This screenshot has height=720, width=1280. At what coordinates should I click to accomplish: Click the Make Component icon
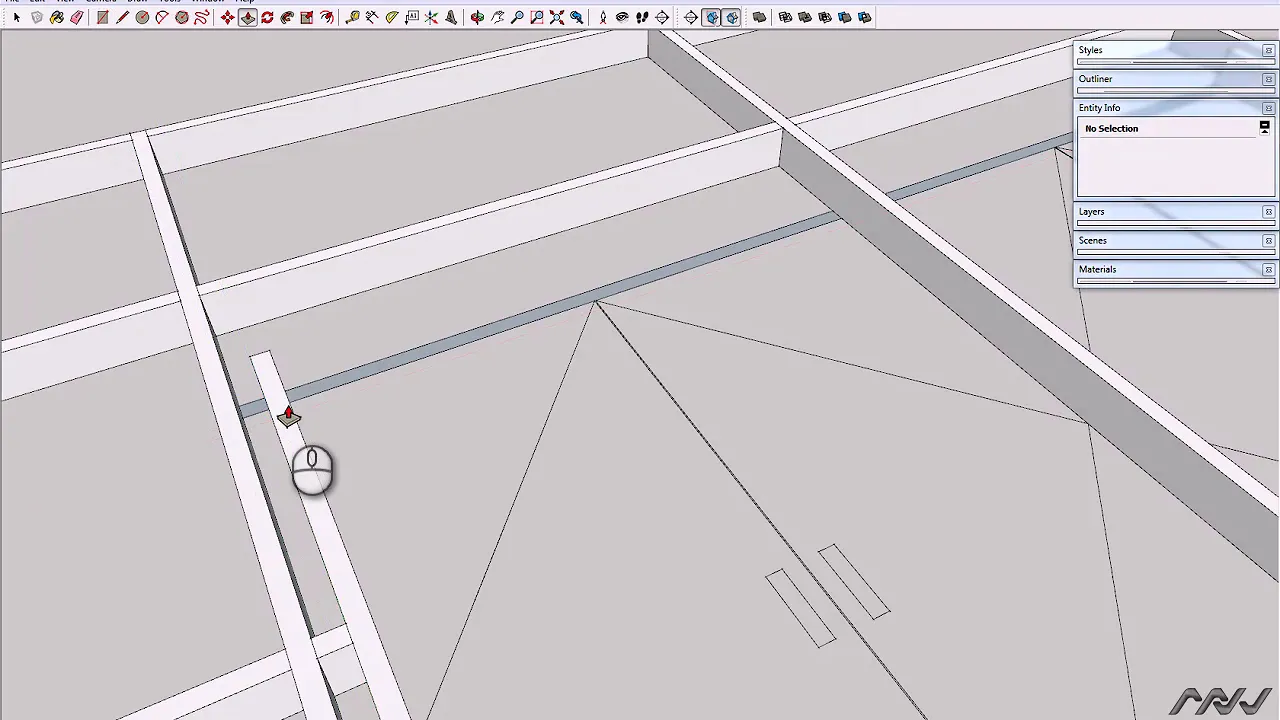coord(37,17)
